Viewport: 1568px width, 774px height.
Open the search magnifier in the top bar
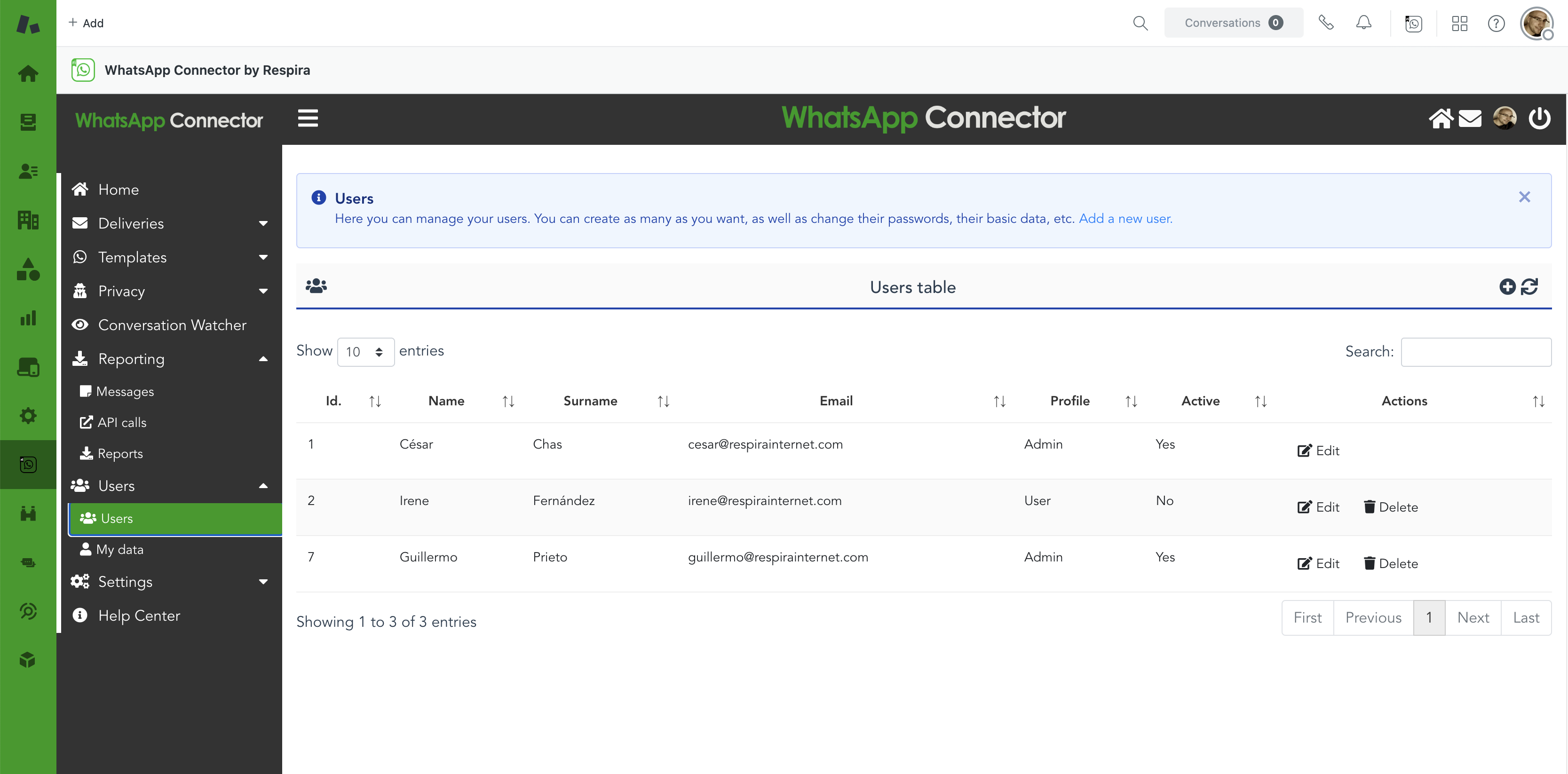click(1140, 23)
